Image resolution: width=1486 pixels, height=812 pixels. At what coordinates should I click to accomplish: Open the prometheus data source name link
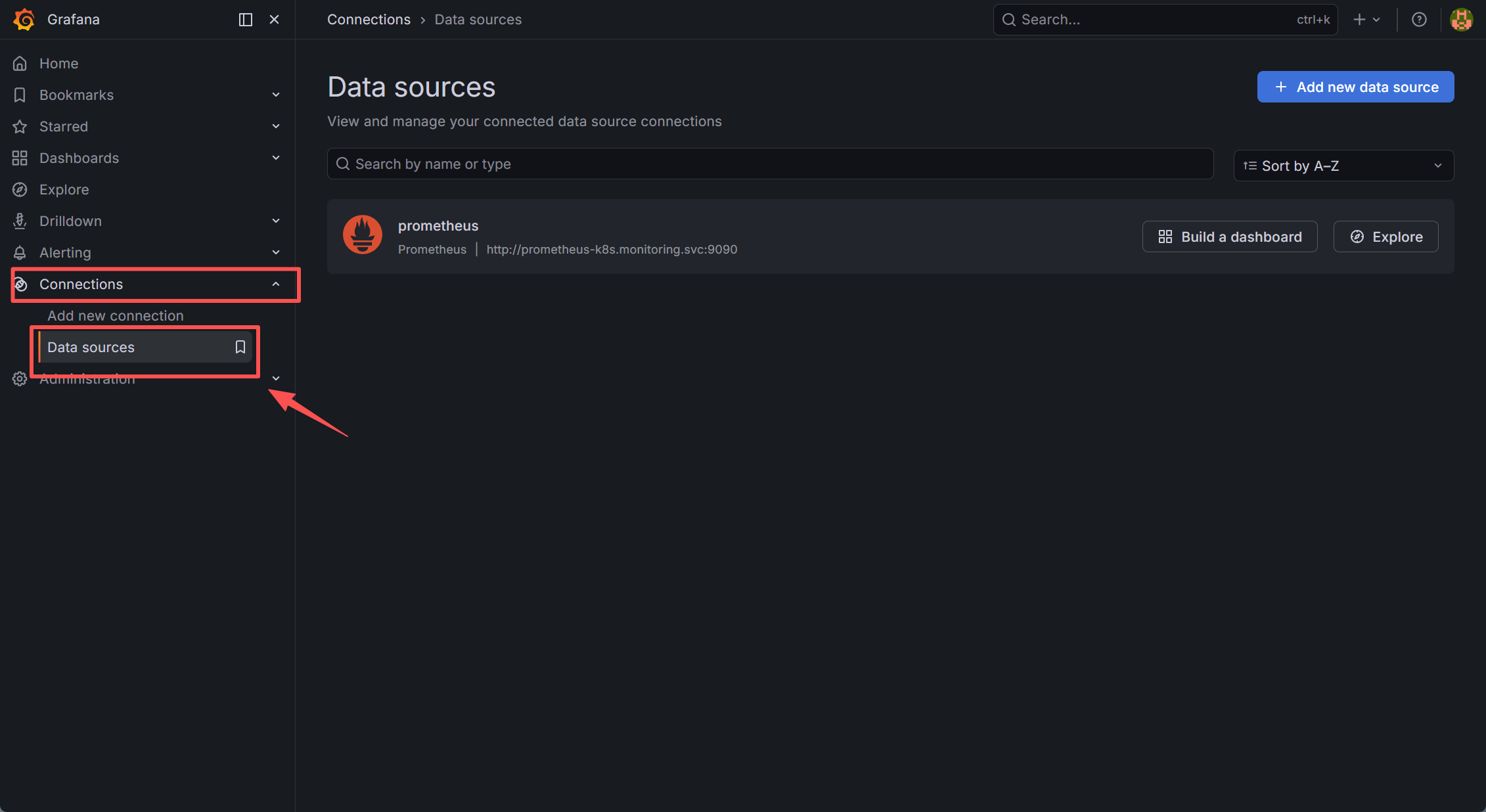(x=438, y=226)
